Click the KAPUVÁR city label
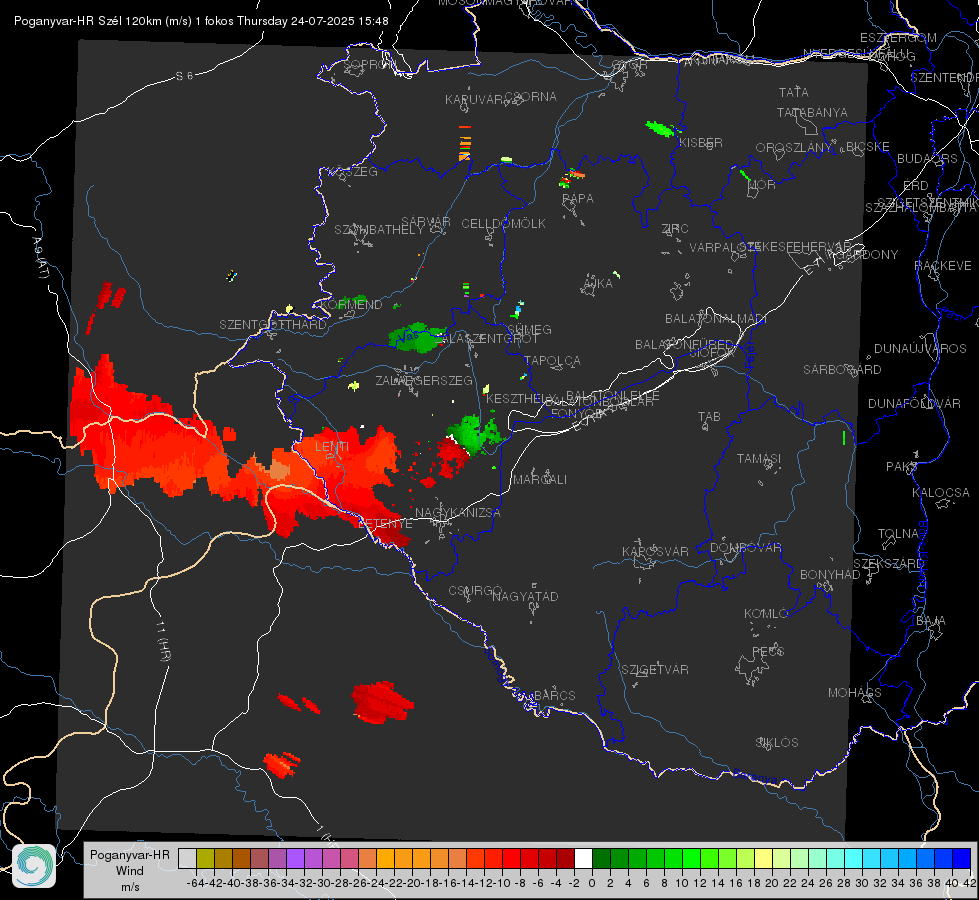Screen dimensions: 979x900 click(x=474, y=100)
